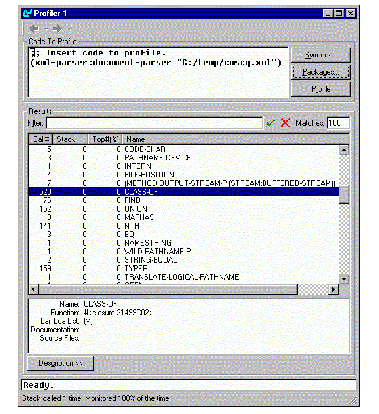The width and height of the screenshot is (379, 414).
Task: Select the STRING-EQUAL row
Action: click(184, 260)
